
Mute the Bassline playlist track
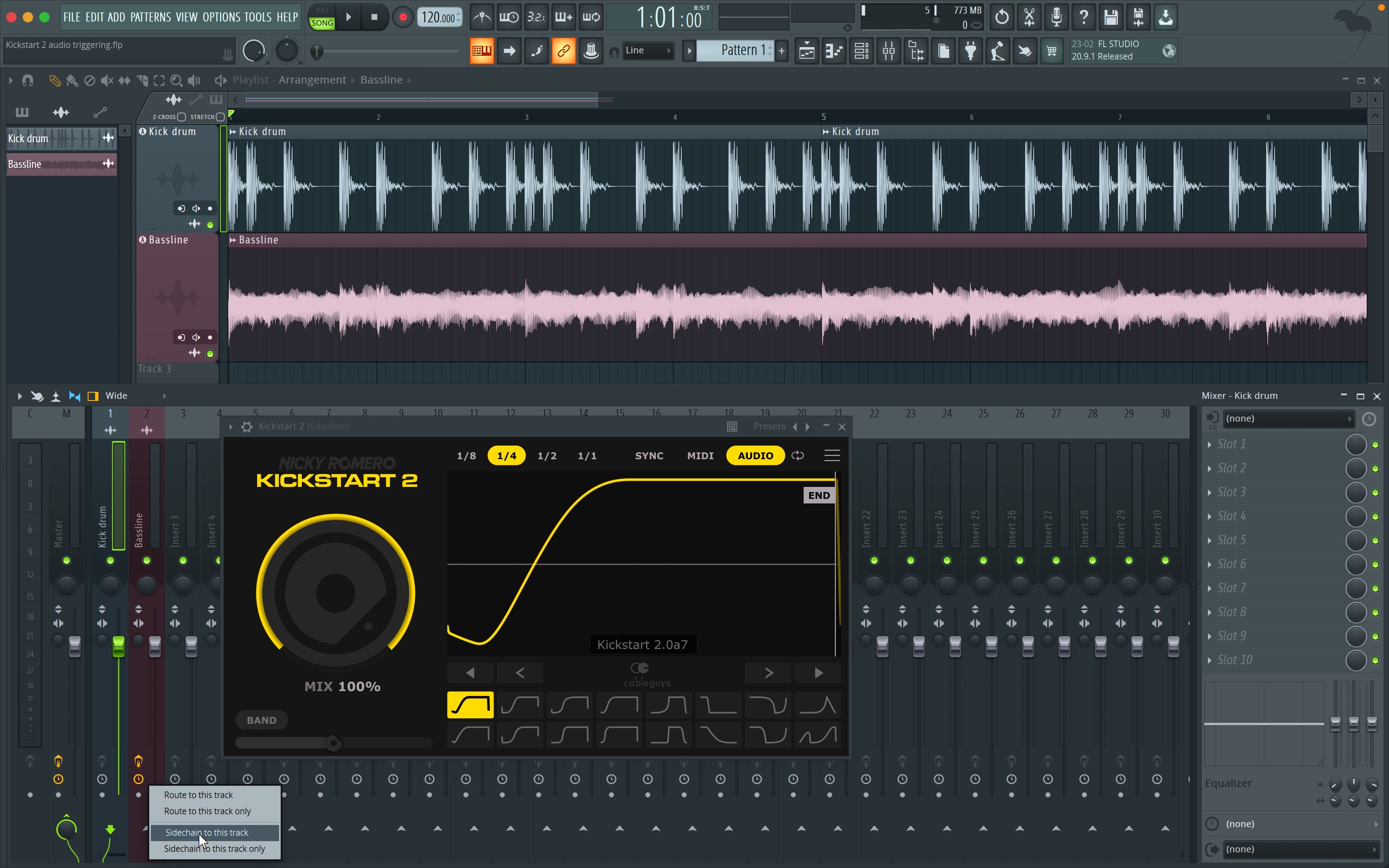coord(210,354)
